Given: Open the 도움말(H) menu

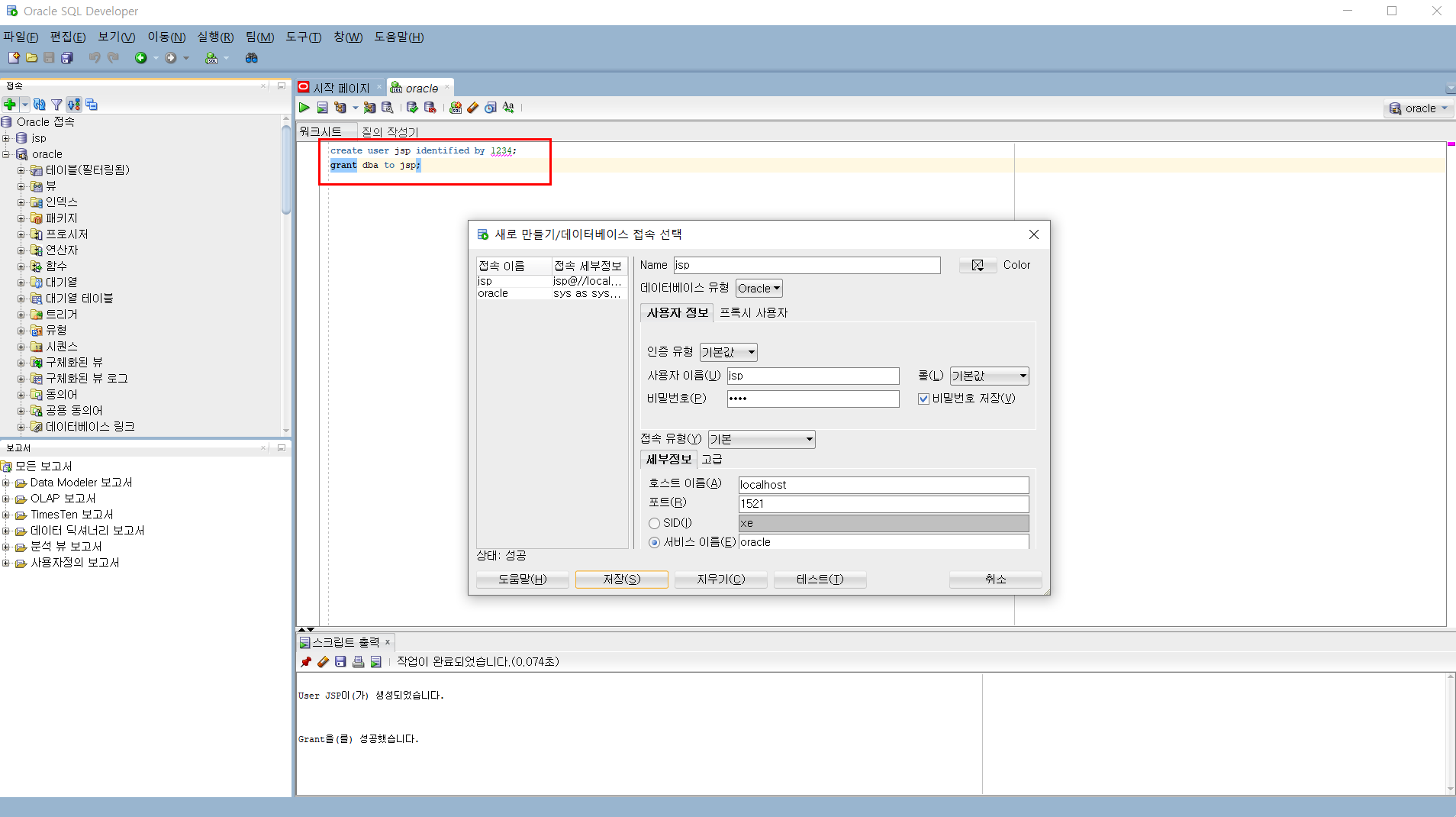Looking at the screenshot, I should (398, 37).
